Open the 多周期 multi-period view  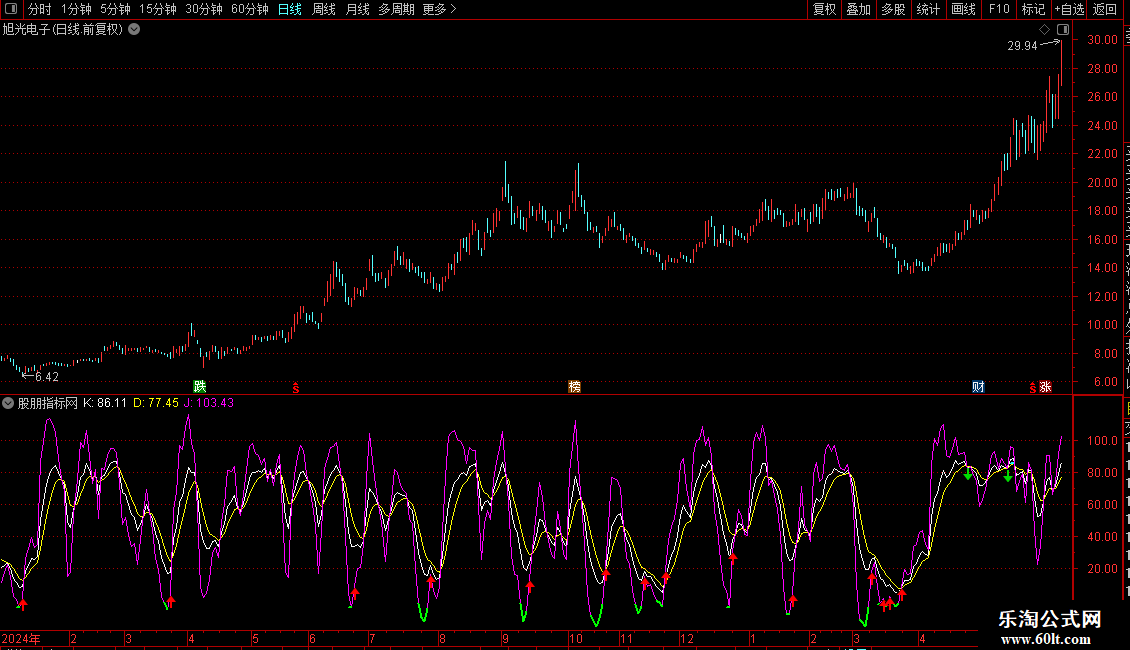click(x=396, y=9)
